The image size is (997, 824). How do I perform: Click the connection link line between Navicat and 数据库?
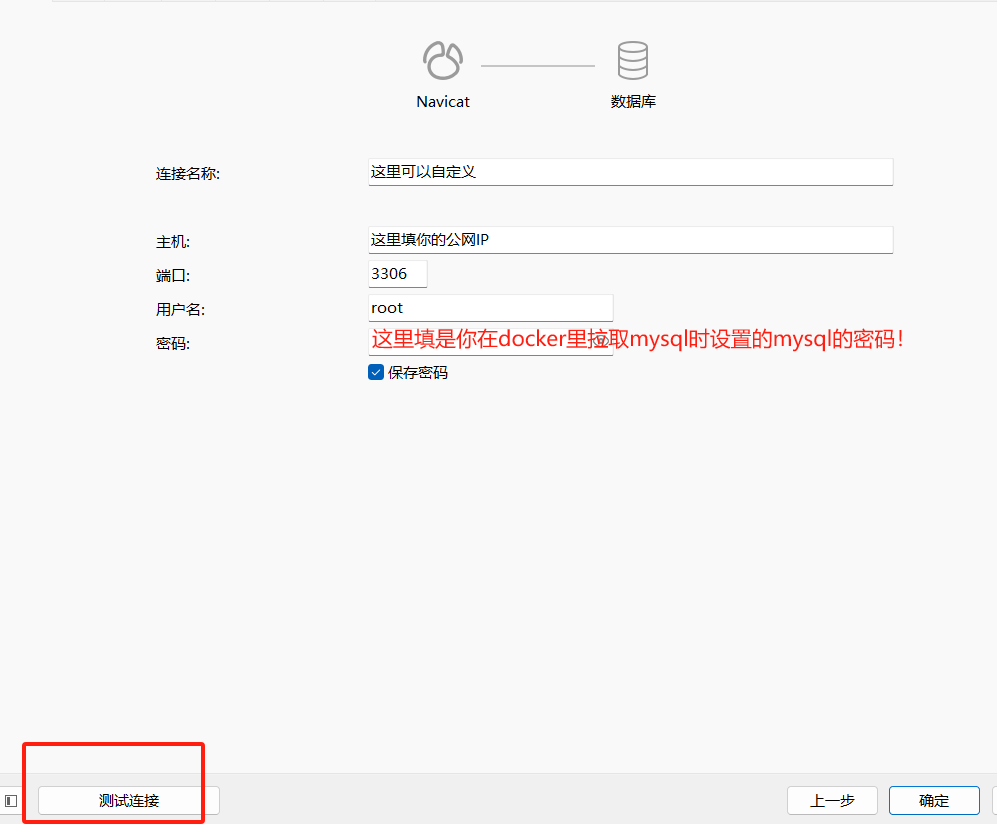tap(537, 63)
